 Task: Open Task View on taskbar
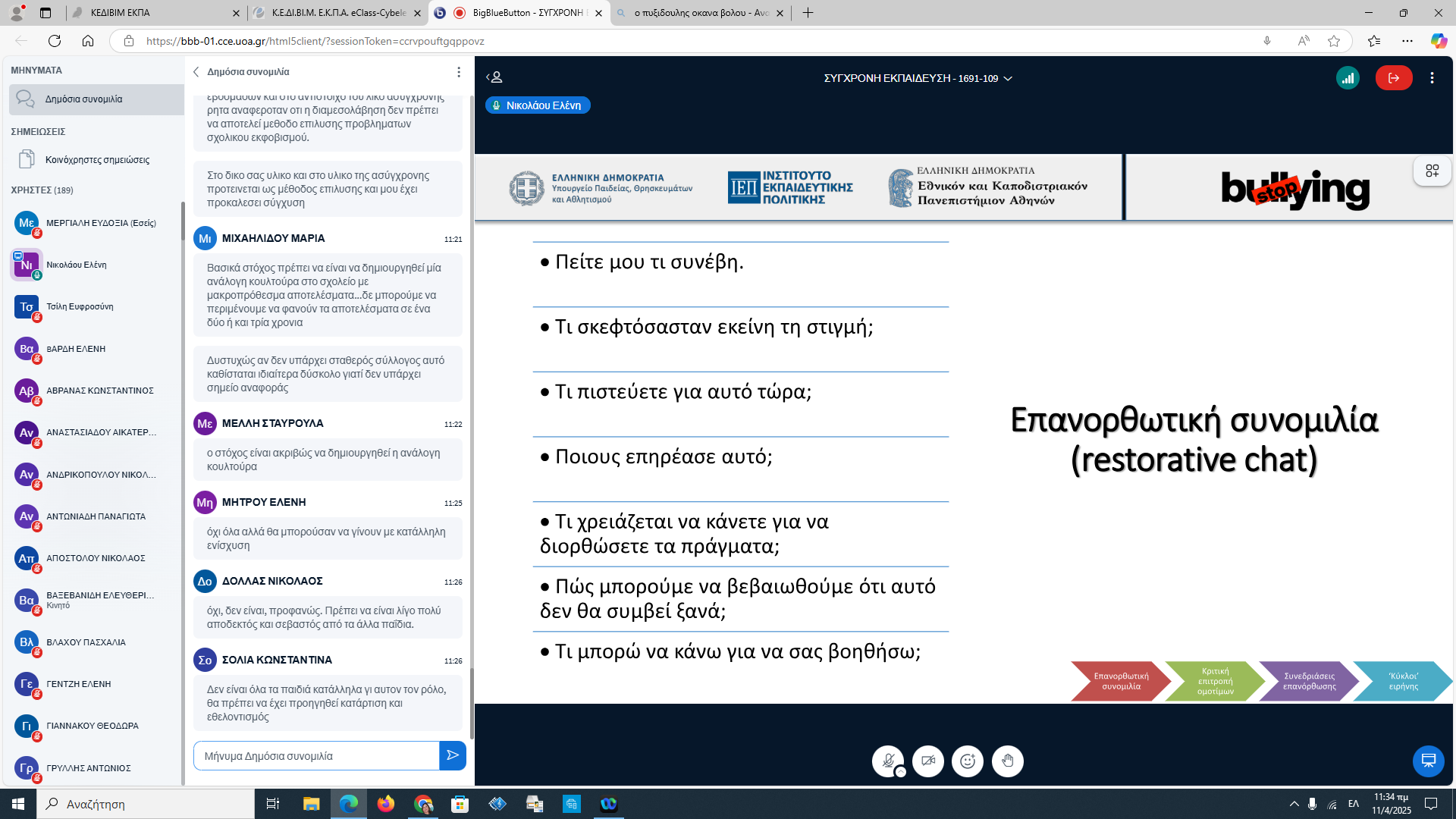coord(273,804)
